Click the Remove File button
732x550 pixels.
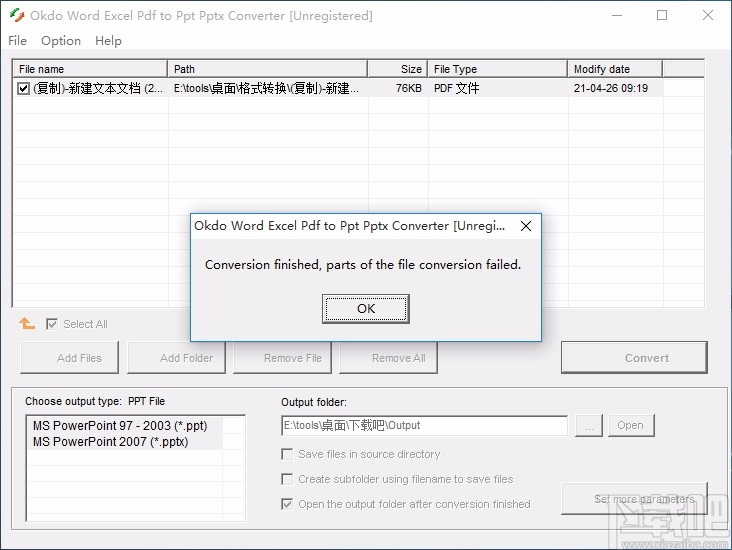tap(282, 358)
